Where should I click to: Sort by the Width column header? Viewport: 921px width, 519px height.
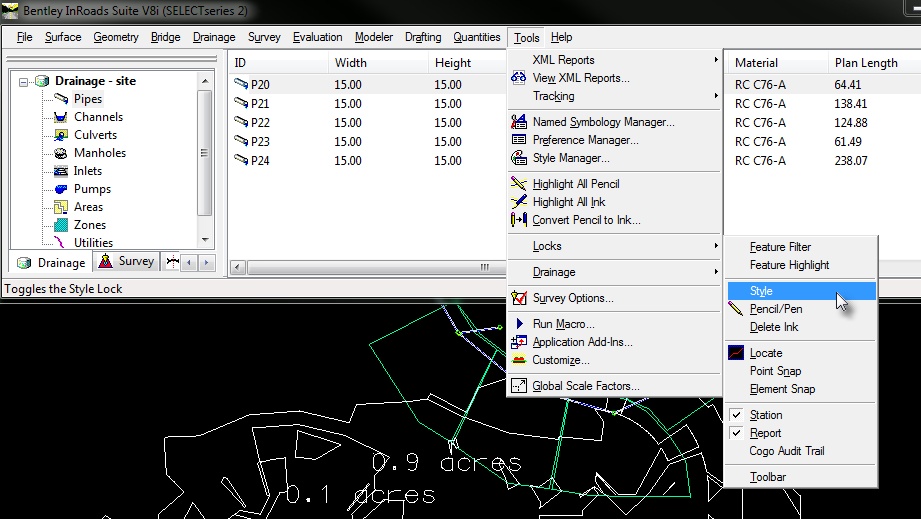[x=378, y=63]
